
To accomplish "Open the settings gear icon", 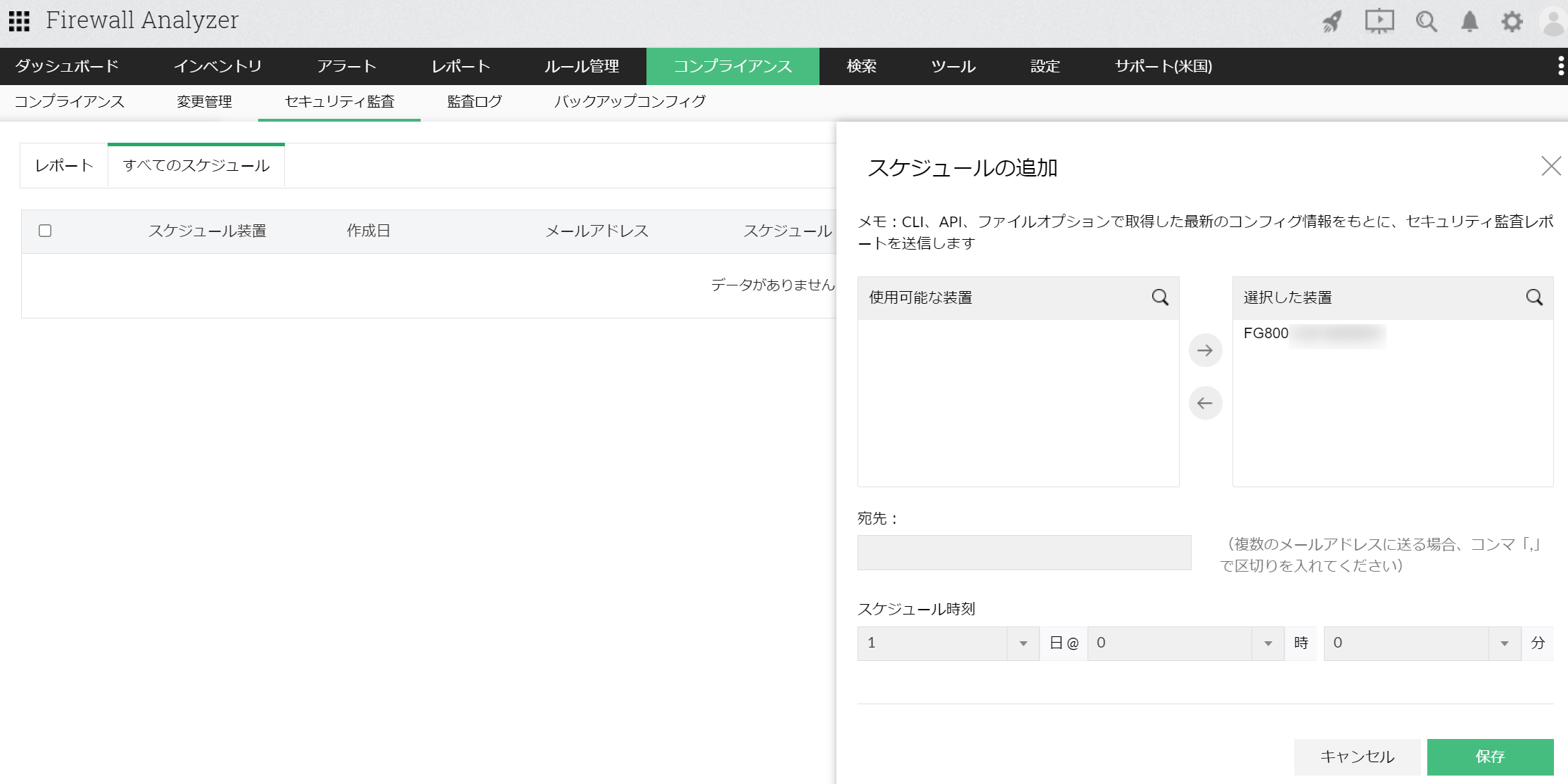I will click(1512, 21).
